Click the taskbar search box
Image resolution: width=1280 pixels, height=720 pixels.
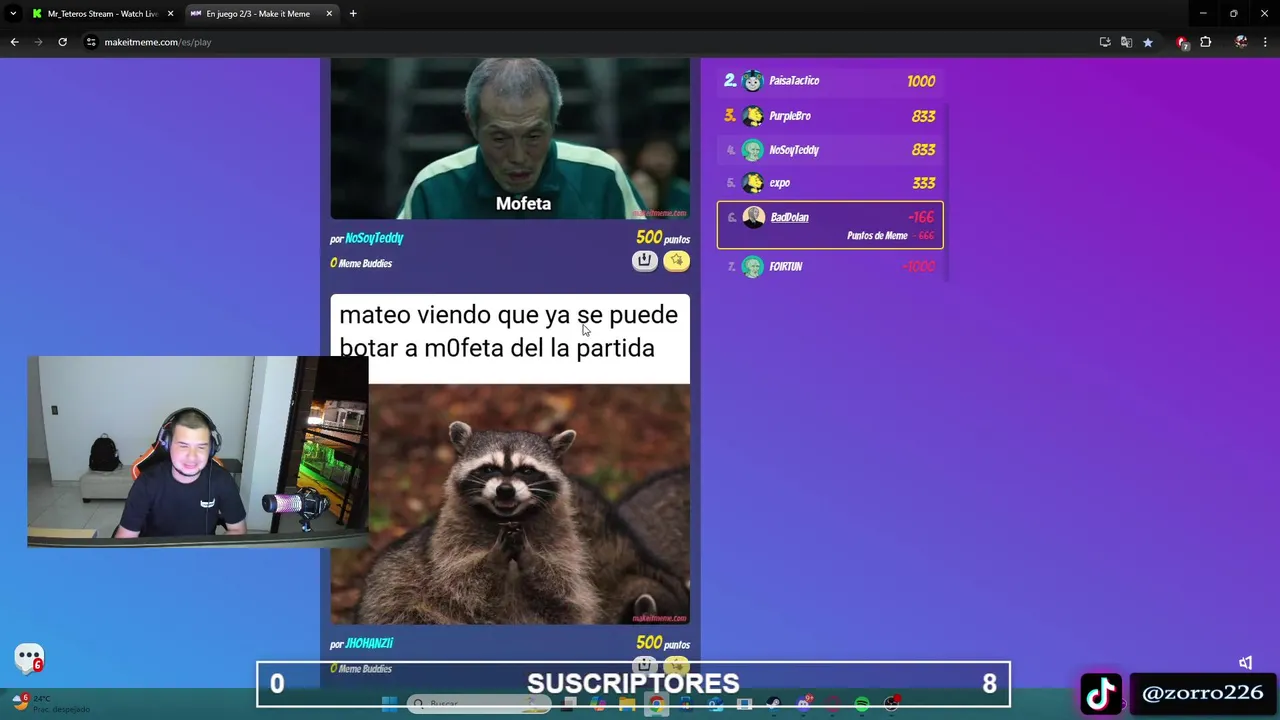(x=480, y=704)
